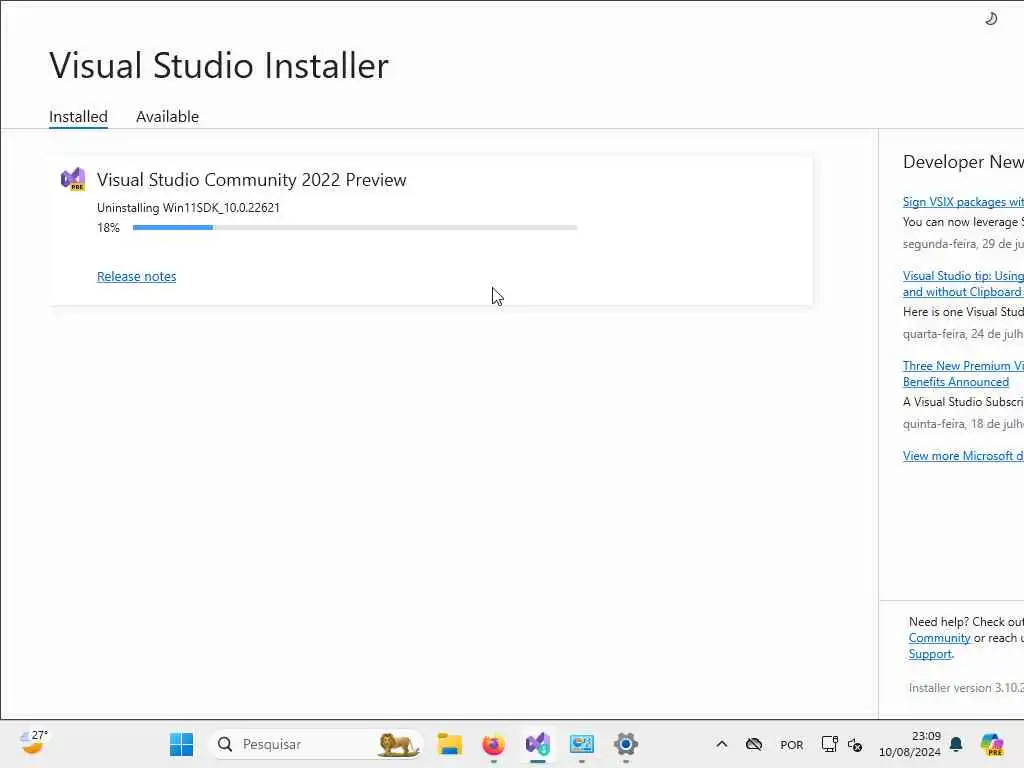Viewport: 1024px width, 768px height.
Task: Open the Support link
Action: pos(930,654)
